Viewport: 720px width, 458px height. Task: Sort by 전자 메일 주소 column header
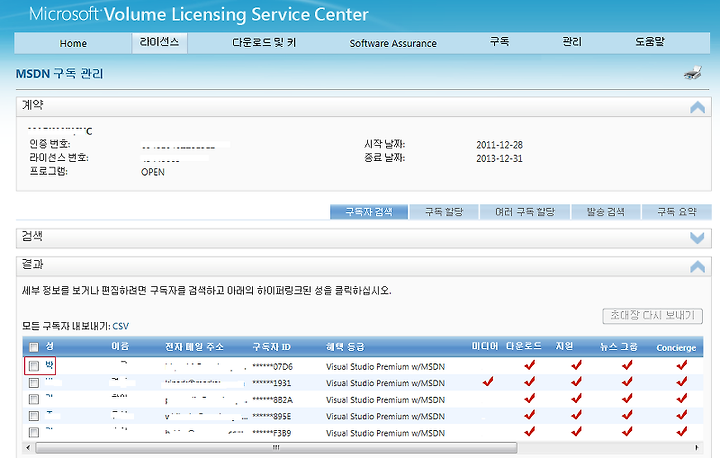[194, 347]
